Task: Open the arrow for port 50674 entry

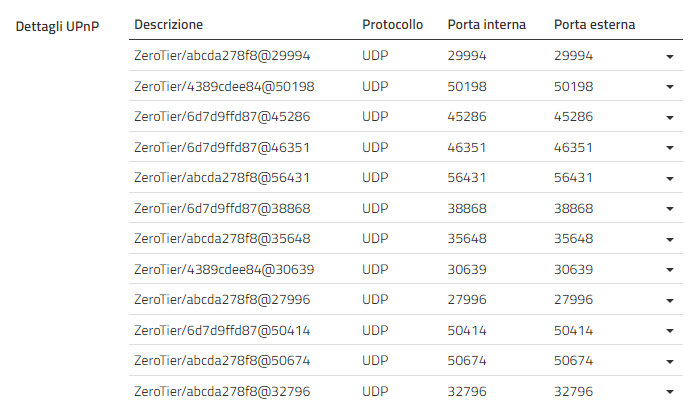Action: click(x=670, y=362)
